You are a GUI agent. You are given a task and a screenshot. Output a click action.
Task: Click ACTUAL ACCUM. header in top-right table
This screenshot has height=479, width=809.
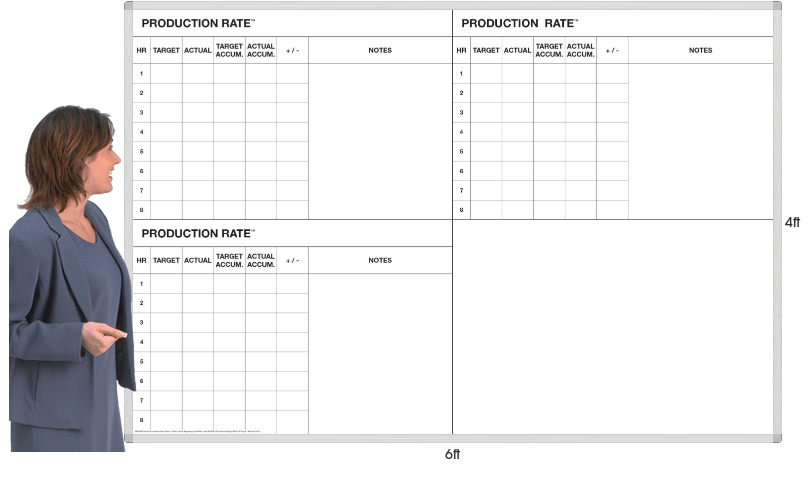point(580,50)
